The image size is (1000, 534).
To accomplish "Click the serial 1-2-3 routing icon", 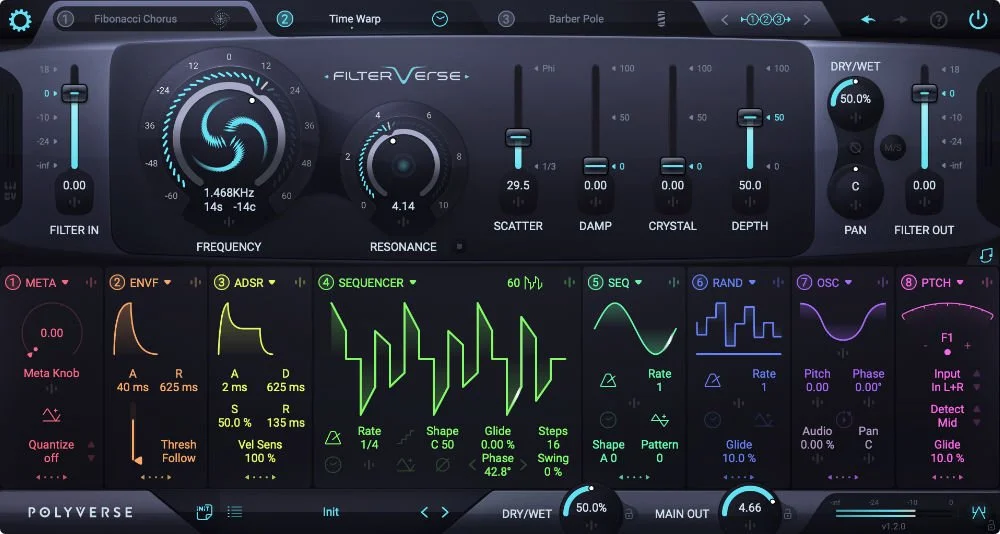I will [x=765, y=20].
